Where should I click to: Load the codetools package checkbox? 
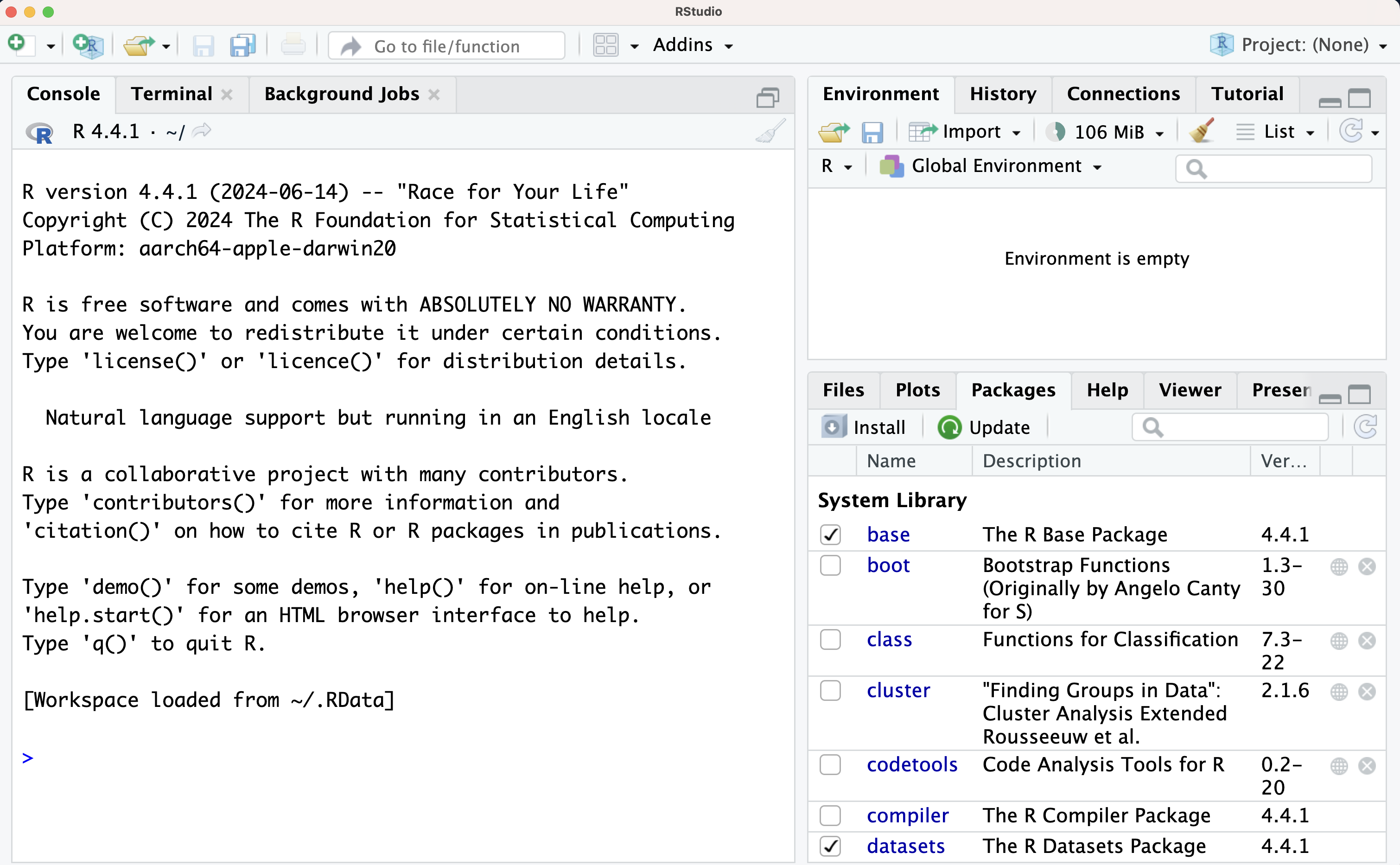830,764
